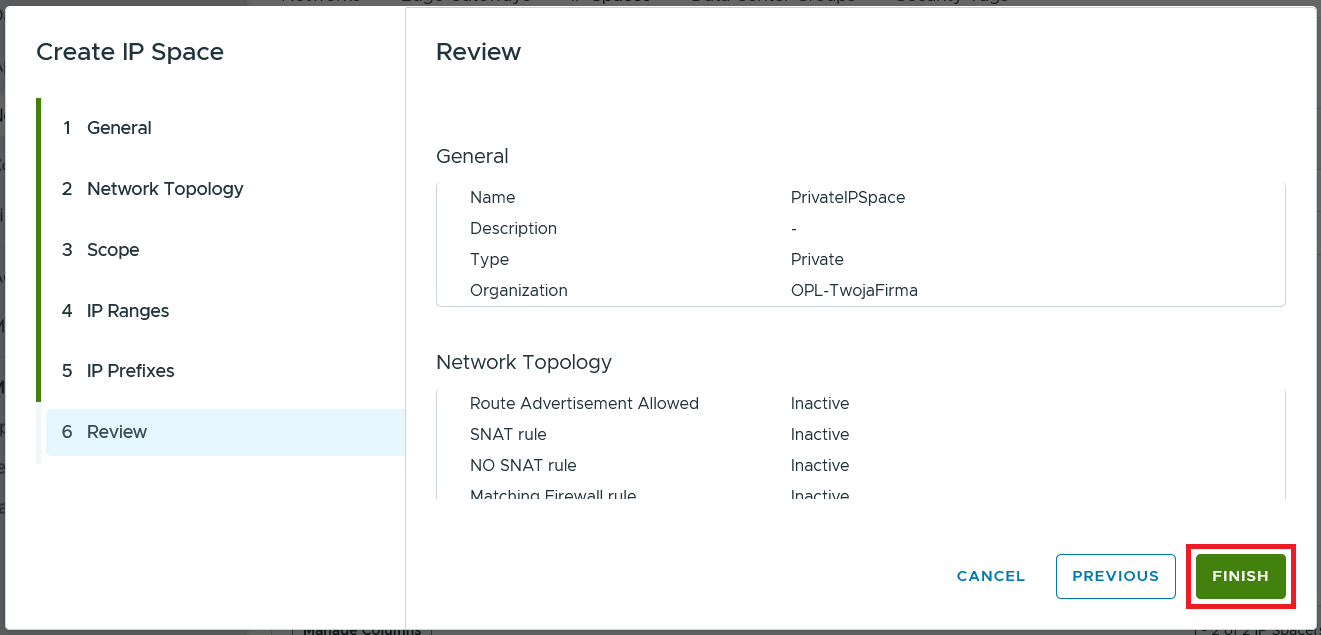The width and height of the screenshot is (1321, 635).
Task: Click the Description row label
Action: pyautogui.click(x=513, y=229)
